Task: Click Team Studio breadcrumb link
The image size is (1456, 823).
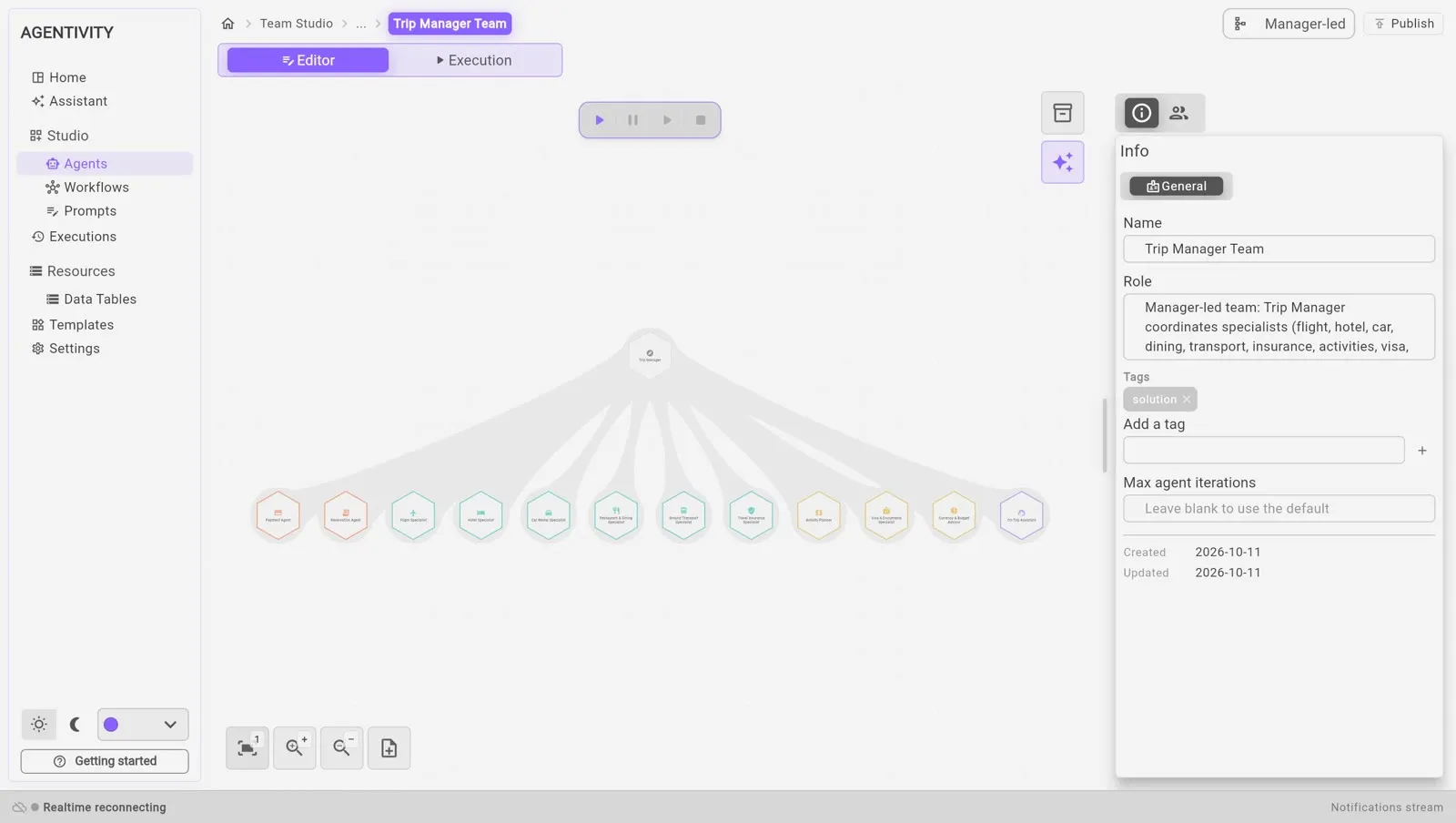Action: [x=297, y=24]
